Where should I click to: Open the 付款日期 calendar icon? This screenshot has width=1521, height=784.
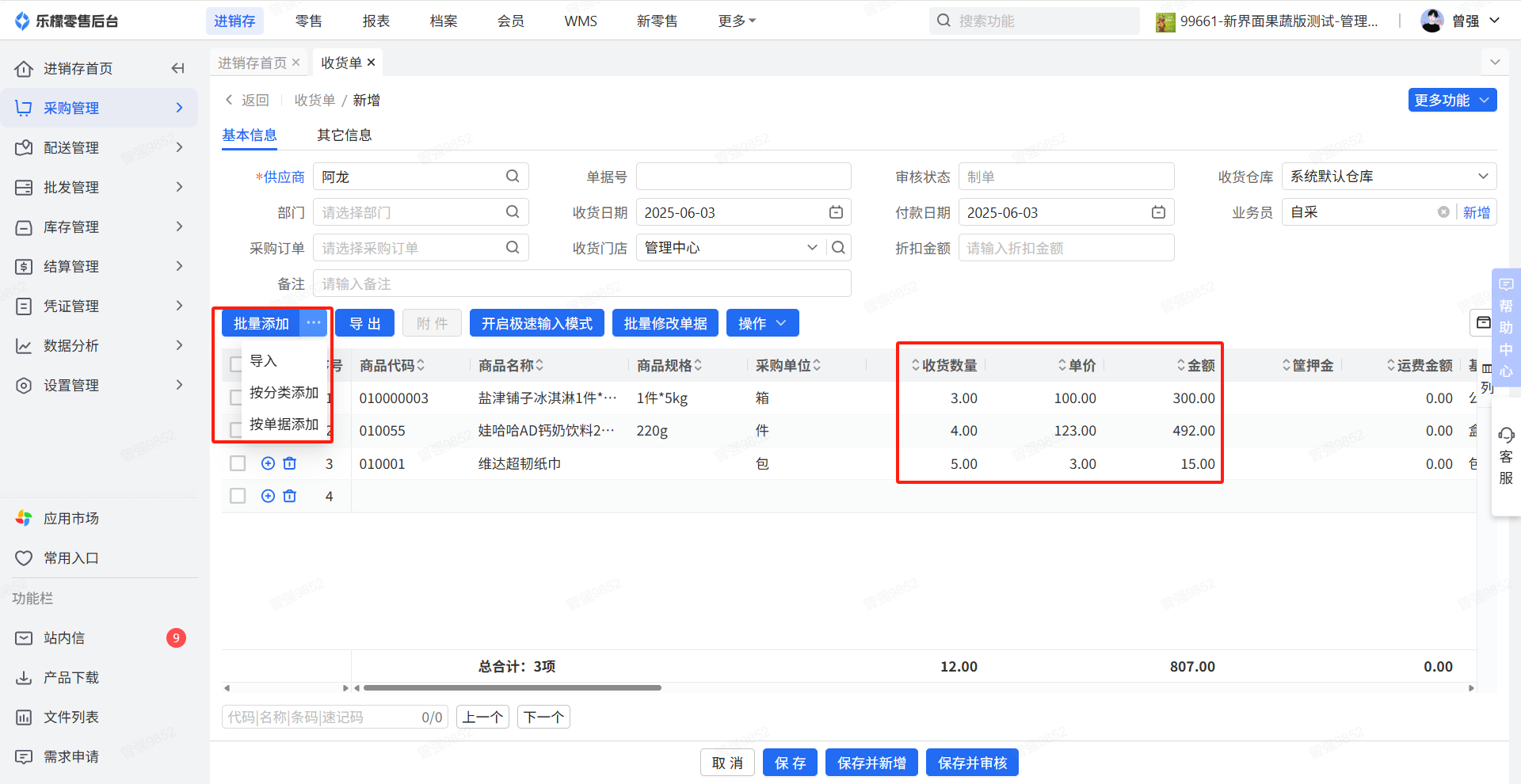(1158, 211)
